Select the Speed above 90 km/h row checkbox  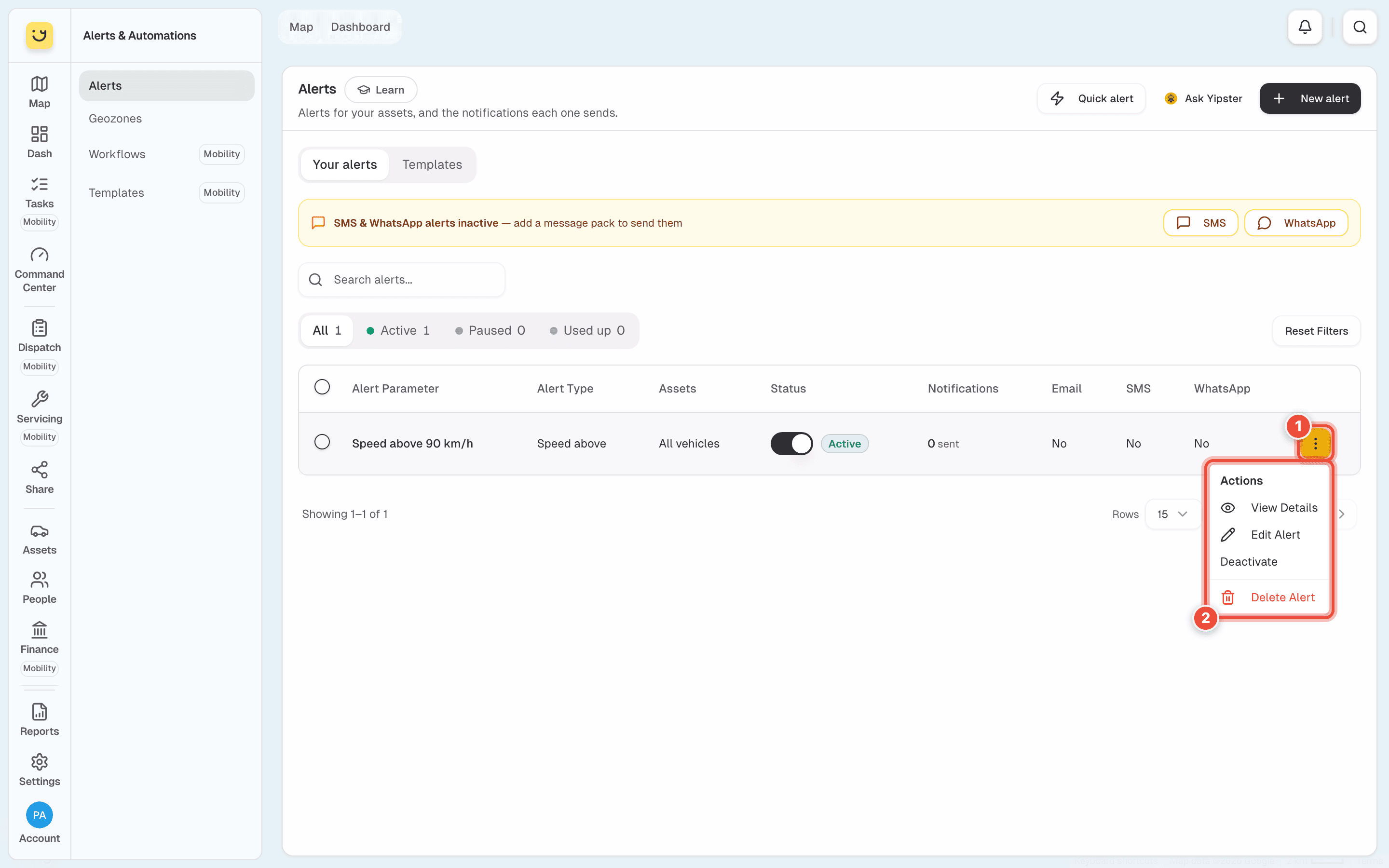(x=322, y=442)
